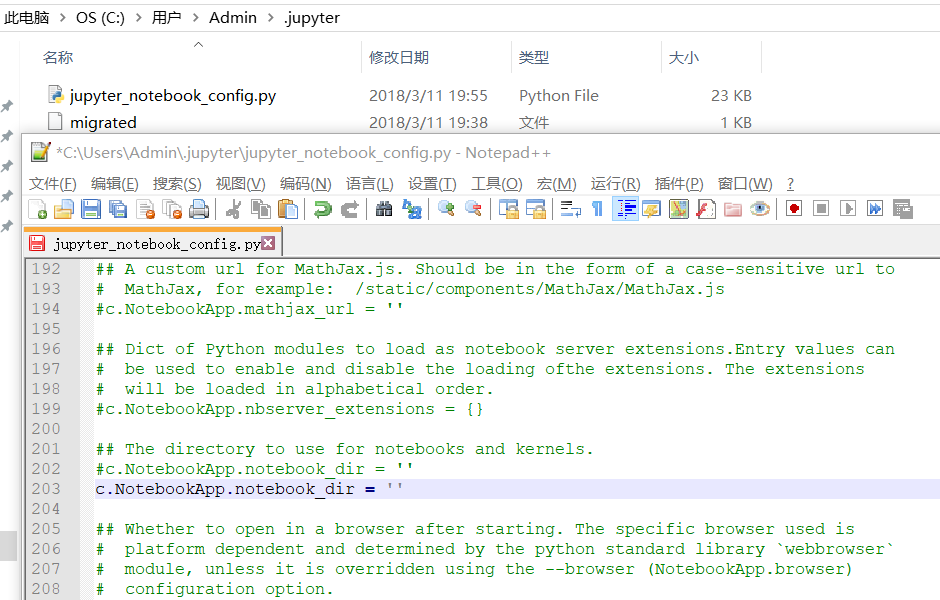Open the 编码(N) menu
The width and height of the screenshot is (940, 600).
point(305,184)
